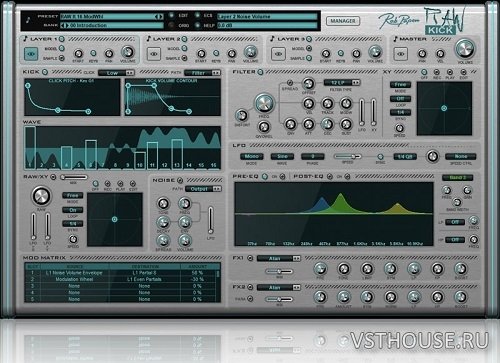Toggle the FX1 on/off LED
500x363 pixels.
(250, 258)
